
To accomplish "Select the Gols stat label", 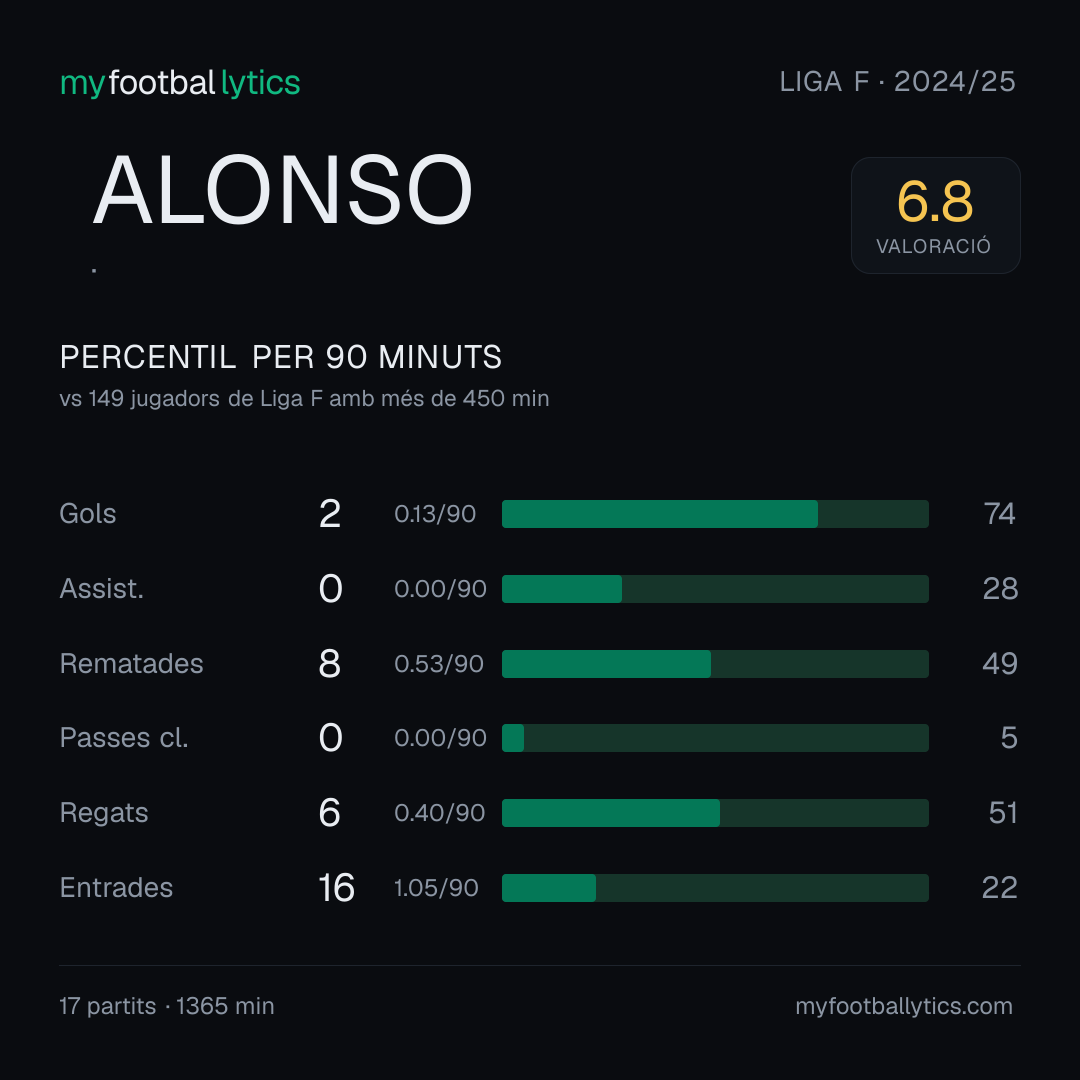I will point(87,514).
